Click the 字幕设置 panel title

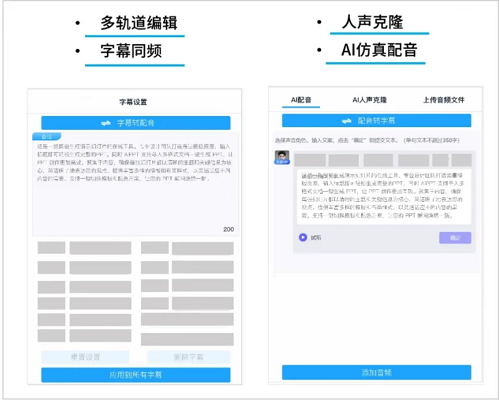point(133,102)
